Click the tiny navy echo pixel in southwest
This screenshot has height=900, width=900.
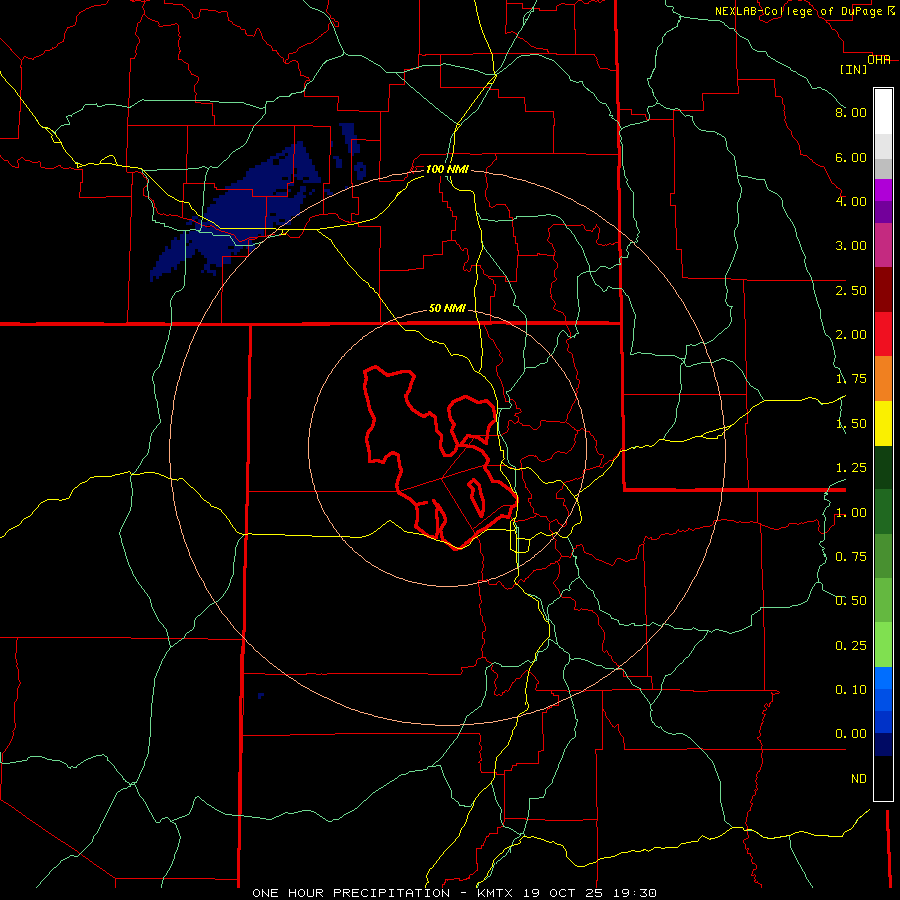(x=261, y=696)
